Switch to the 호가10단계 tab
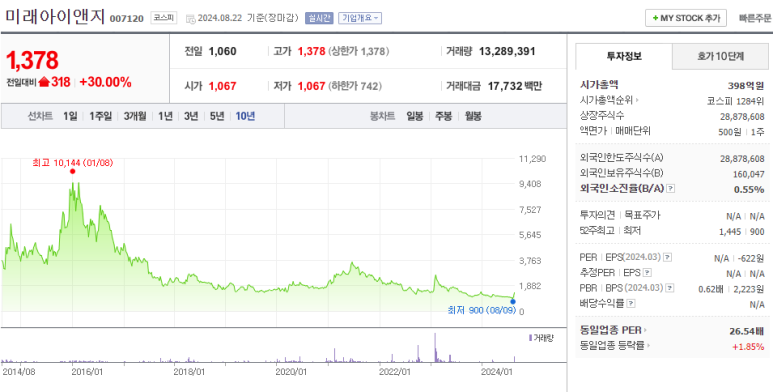Viewport: 773px width, 392px height. point(720,56)
